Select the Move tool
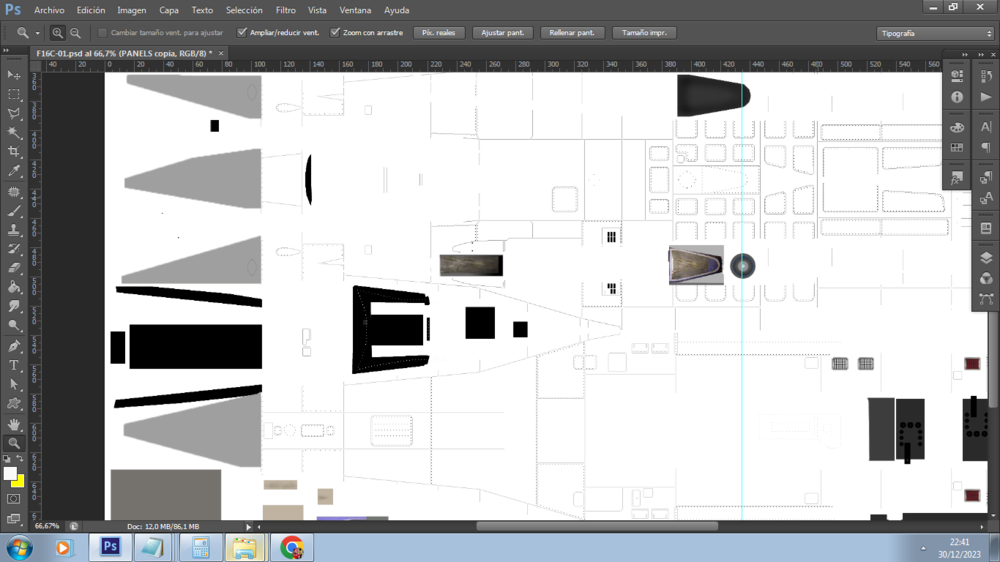 (x=14, y=75)
